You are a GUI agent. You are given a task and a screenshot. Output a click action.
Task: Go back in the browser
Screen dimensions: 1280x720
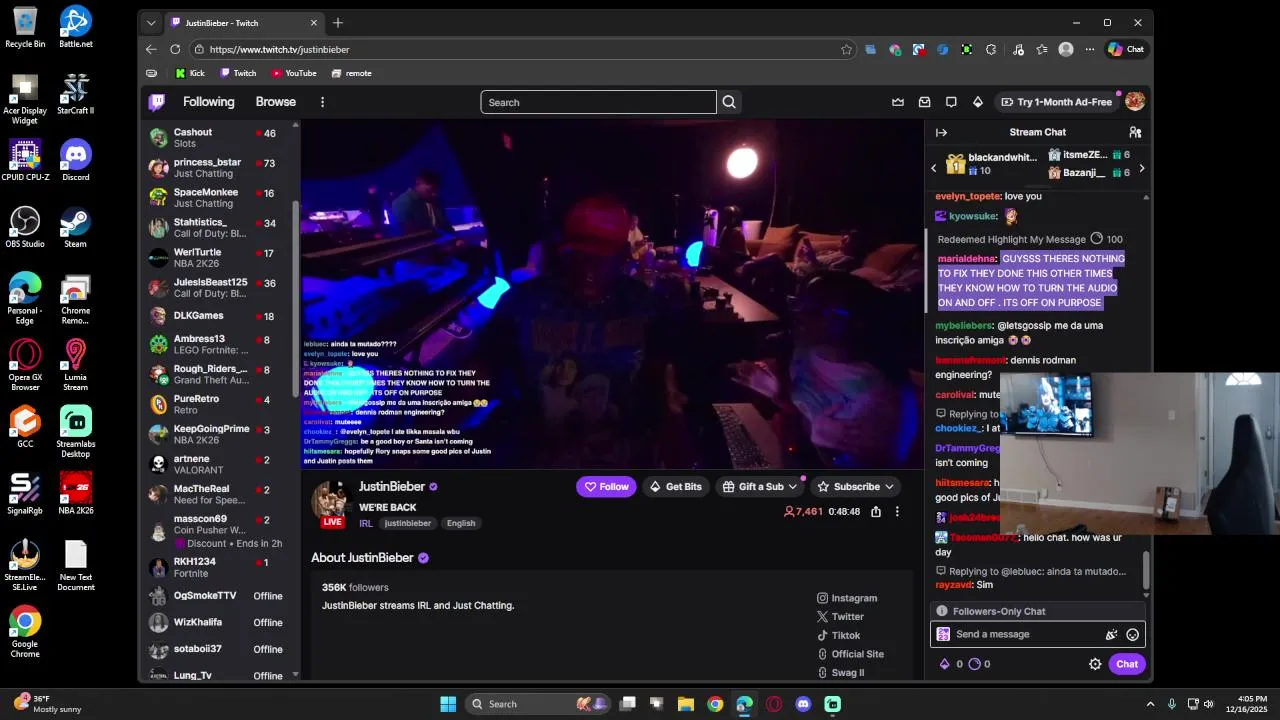click(151, 49)
